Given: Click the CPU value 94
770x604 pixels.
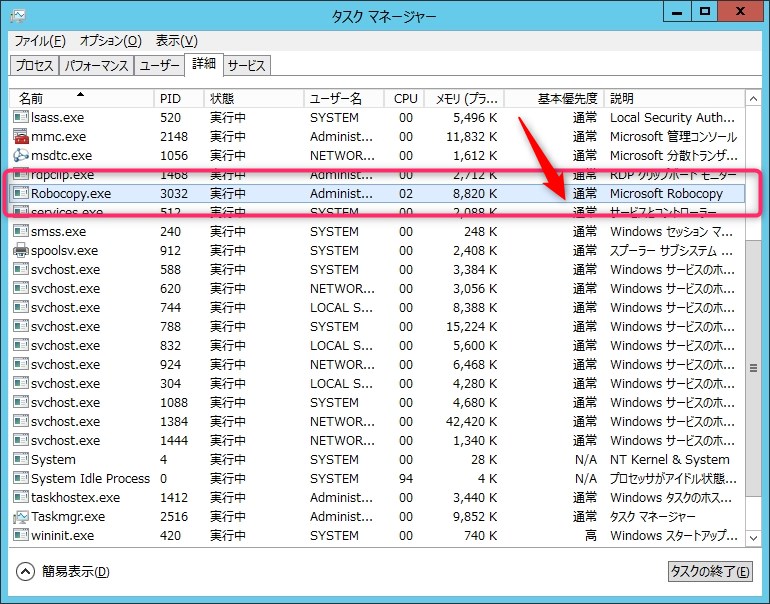Looking at the screenshot, I should click(406, 478).
